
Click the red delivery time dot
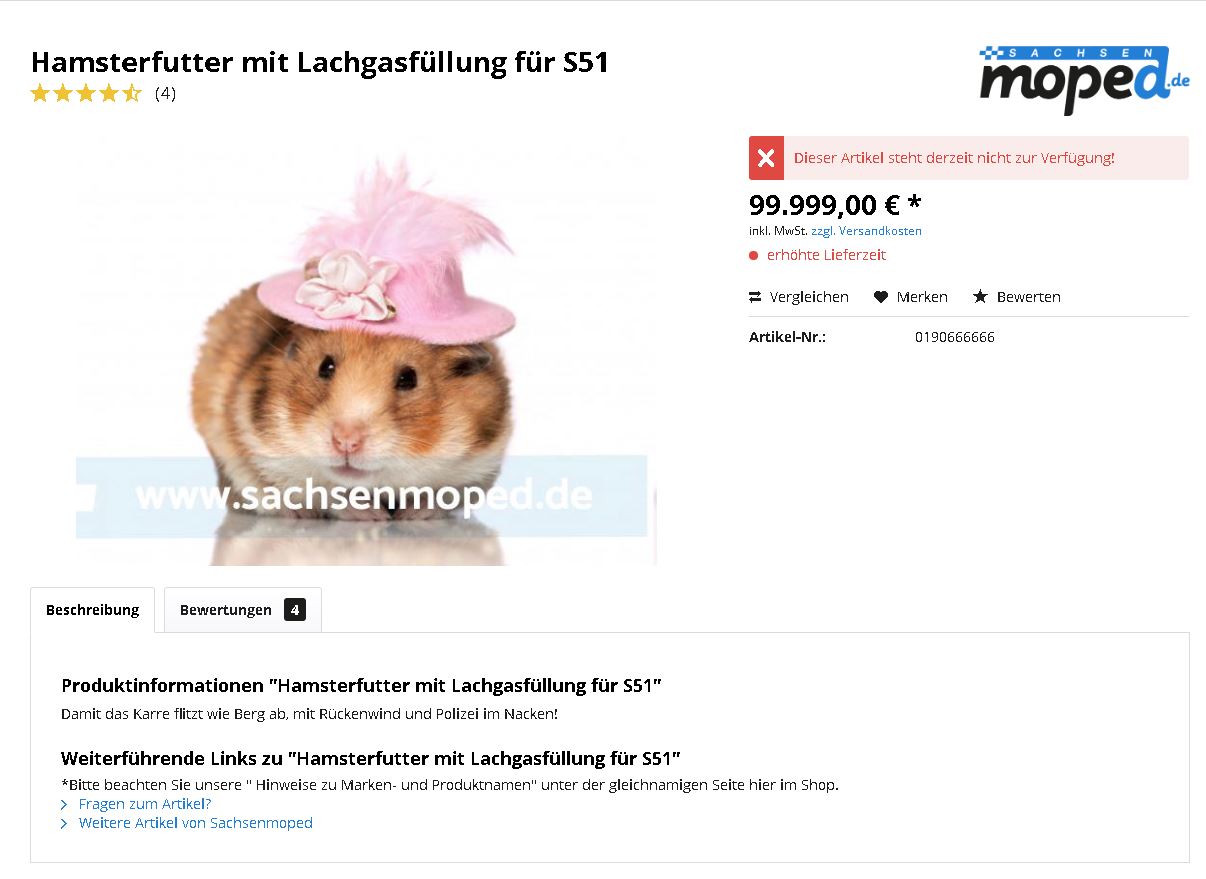(754, 255)
